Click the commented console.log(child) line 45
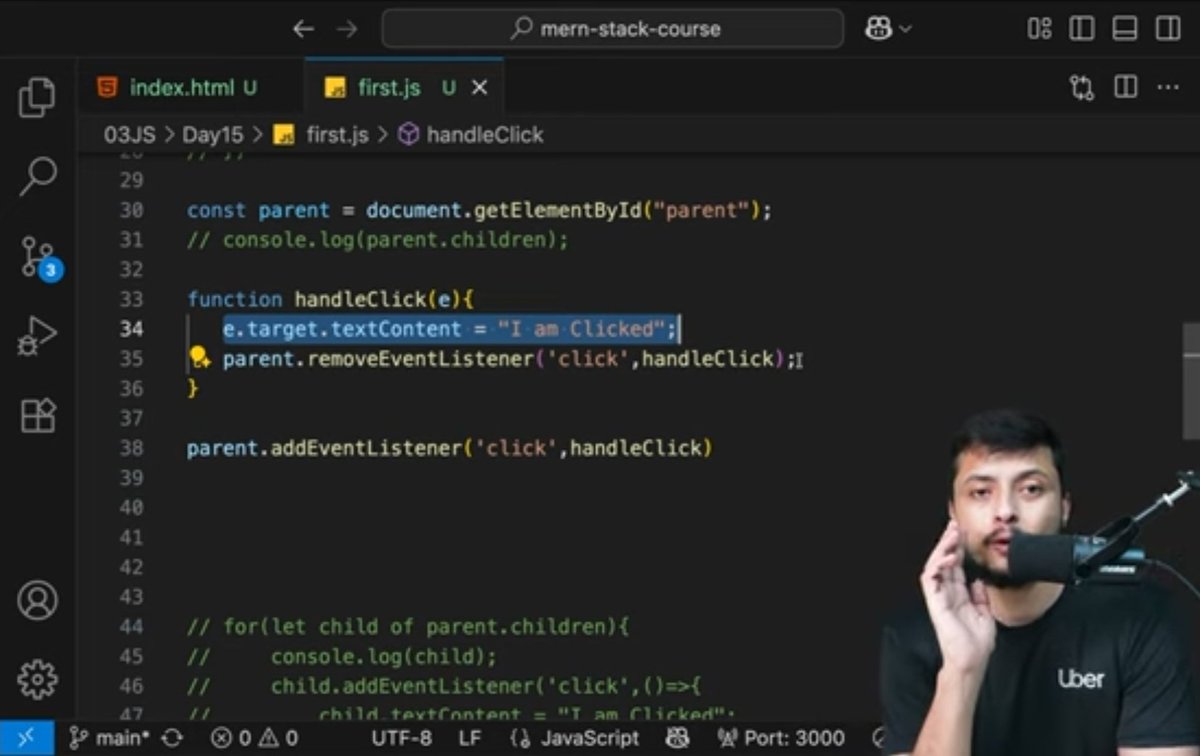The height and width of the screenshot is (756, 1200). (x=341, y=657)
